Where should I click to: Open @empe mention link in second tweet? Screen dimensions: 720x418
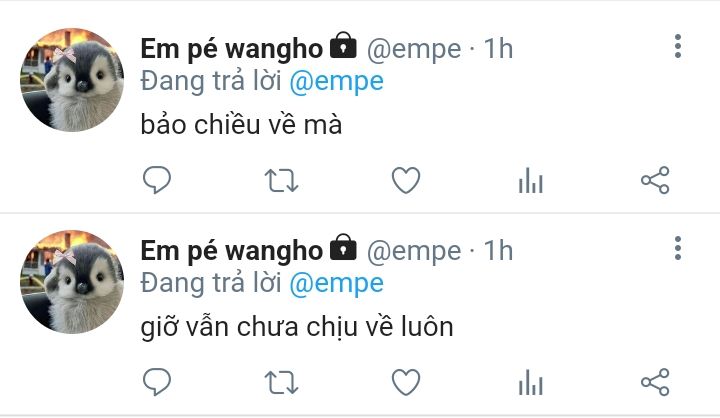point(337,284)
